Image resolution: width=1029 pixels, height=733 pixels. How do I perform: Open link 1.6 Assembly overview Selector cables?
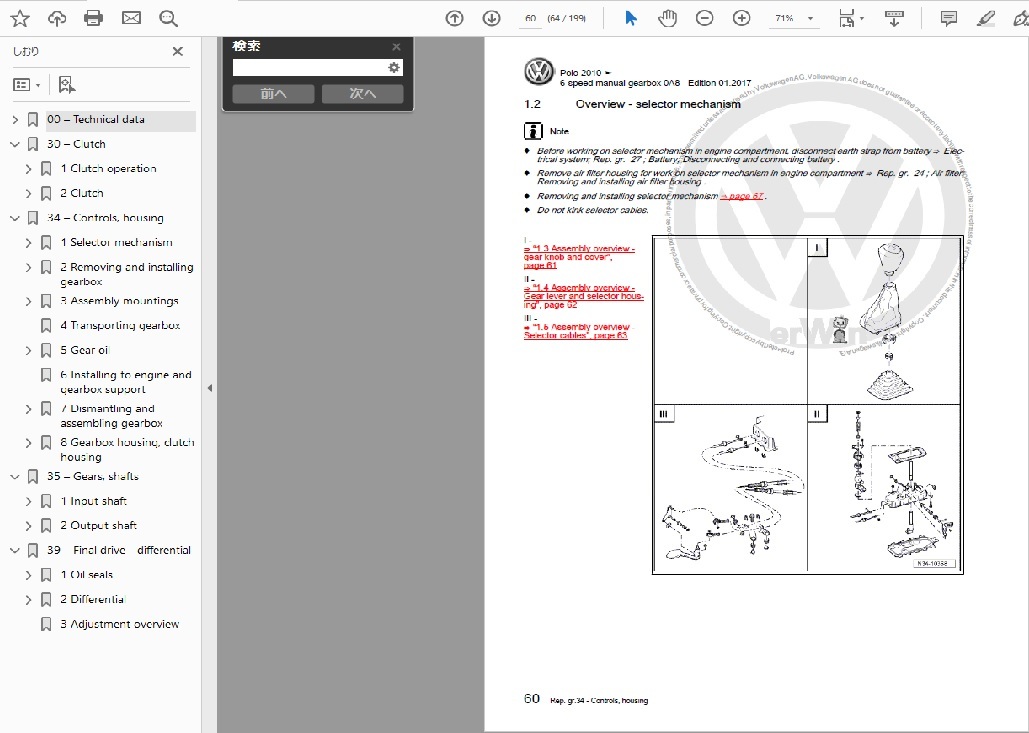pos(577,331)
